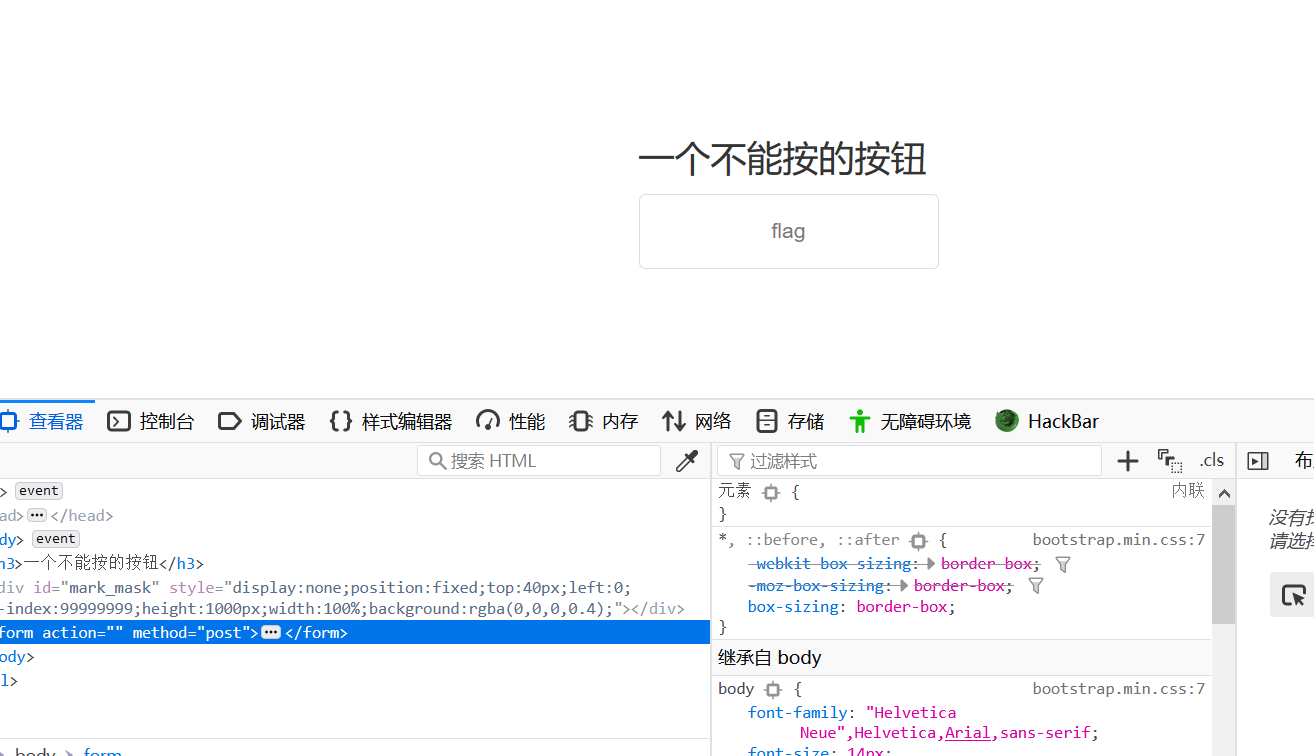Expand -webkit-box-sizing computed value arrow

(927, 563)
